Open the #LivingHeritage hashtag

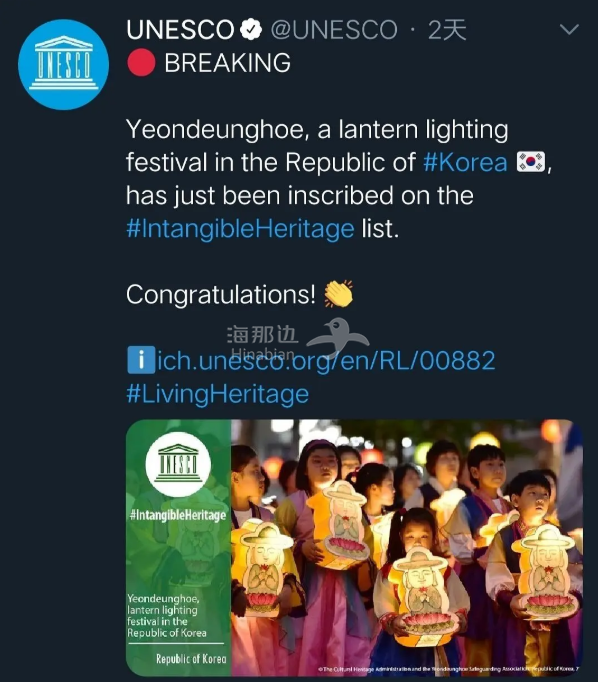pyautogui.click(x=217, y=394)
